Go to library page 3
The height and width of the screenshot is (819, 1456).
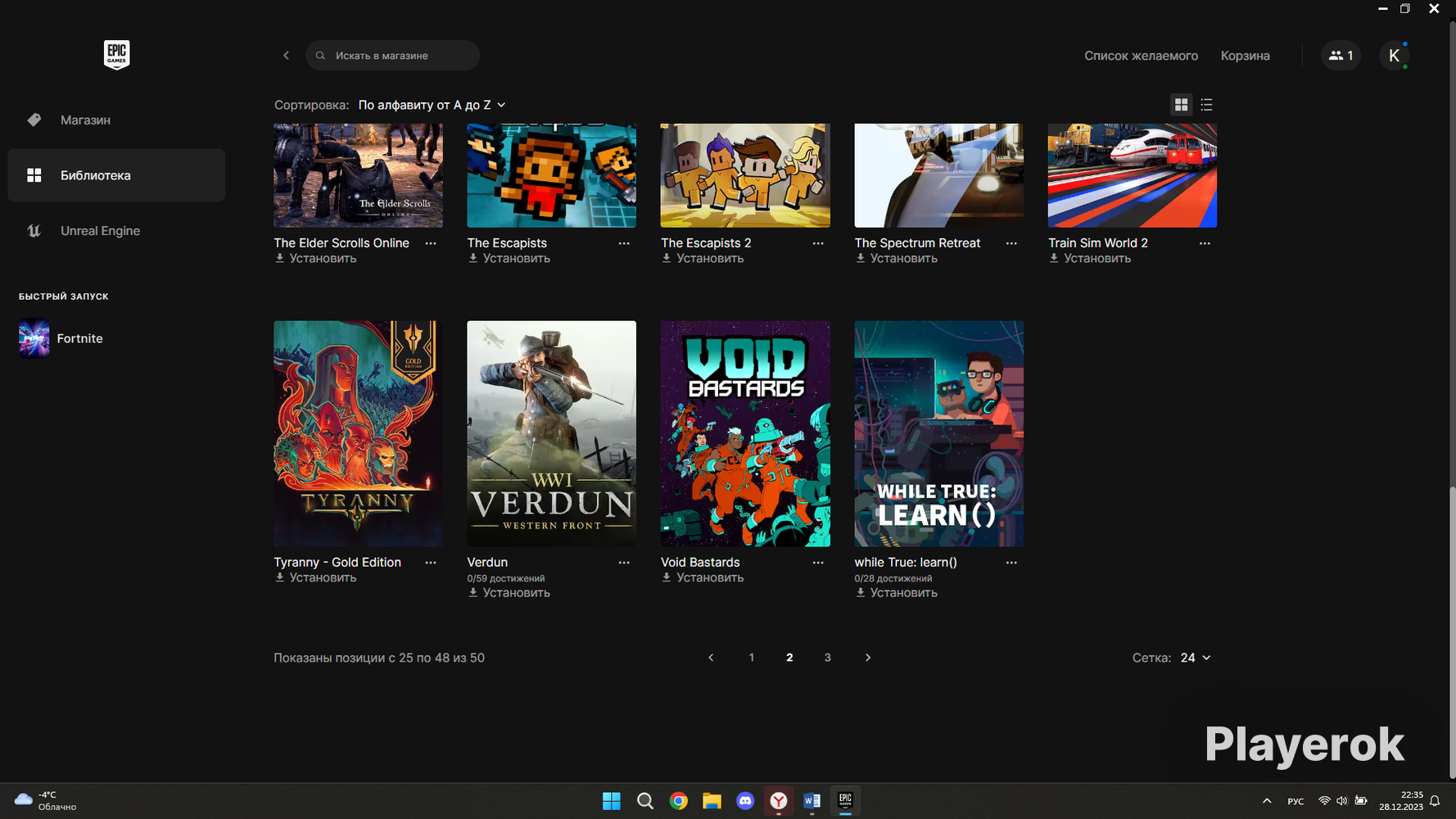coord(827,658)
